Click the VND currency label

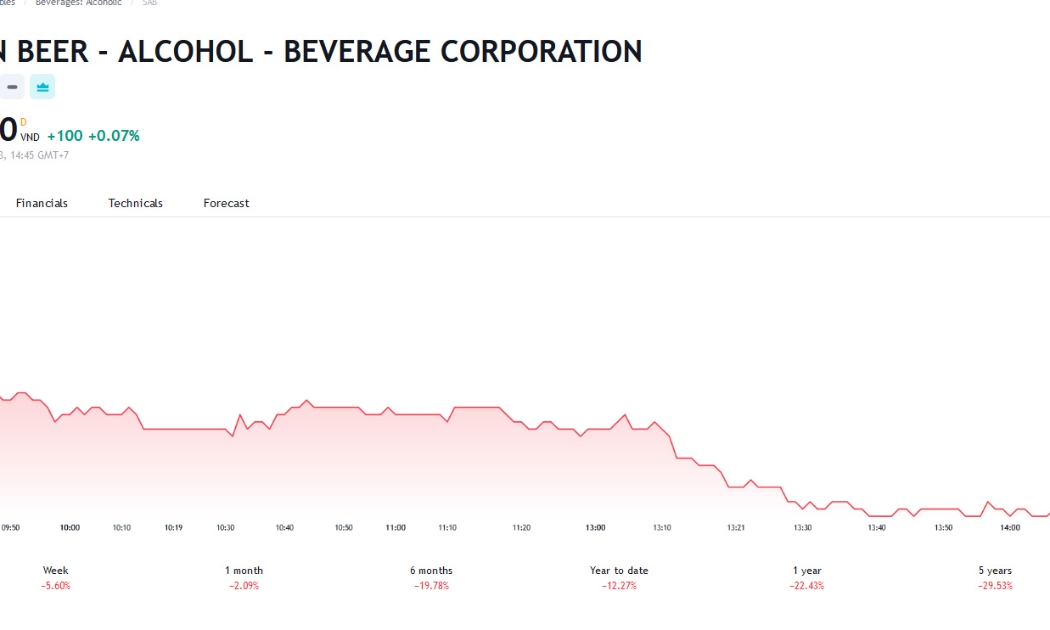29,137
